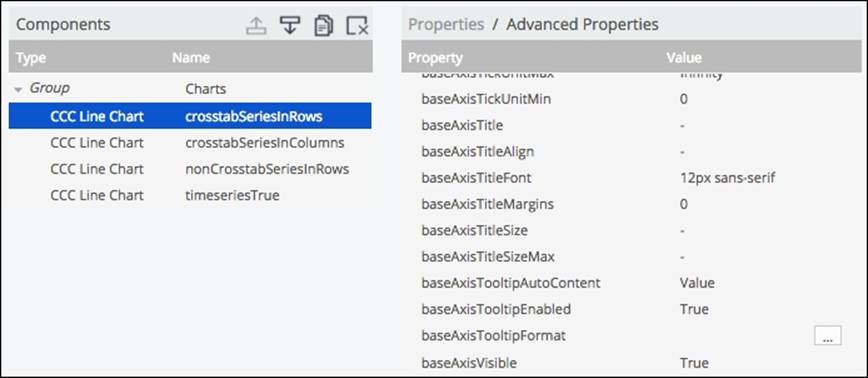Toggle the baseAxisTooltipEnabled True value
The height and width of the screenshot is (378, 868).
(694, 309)
